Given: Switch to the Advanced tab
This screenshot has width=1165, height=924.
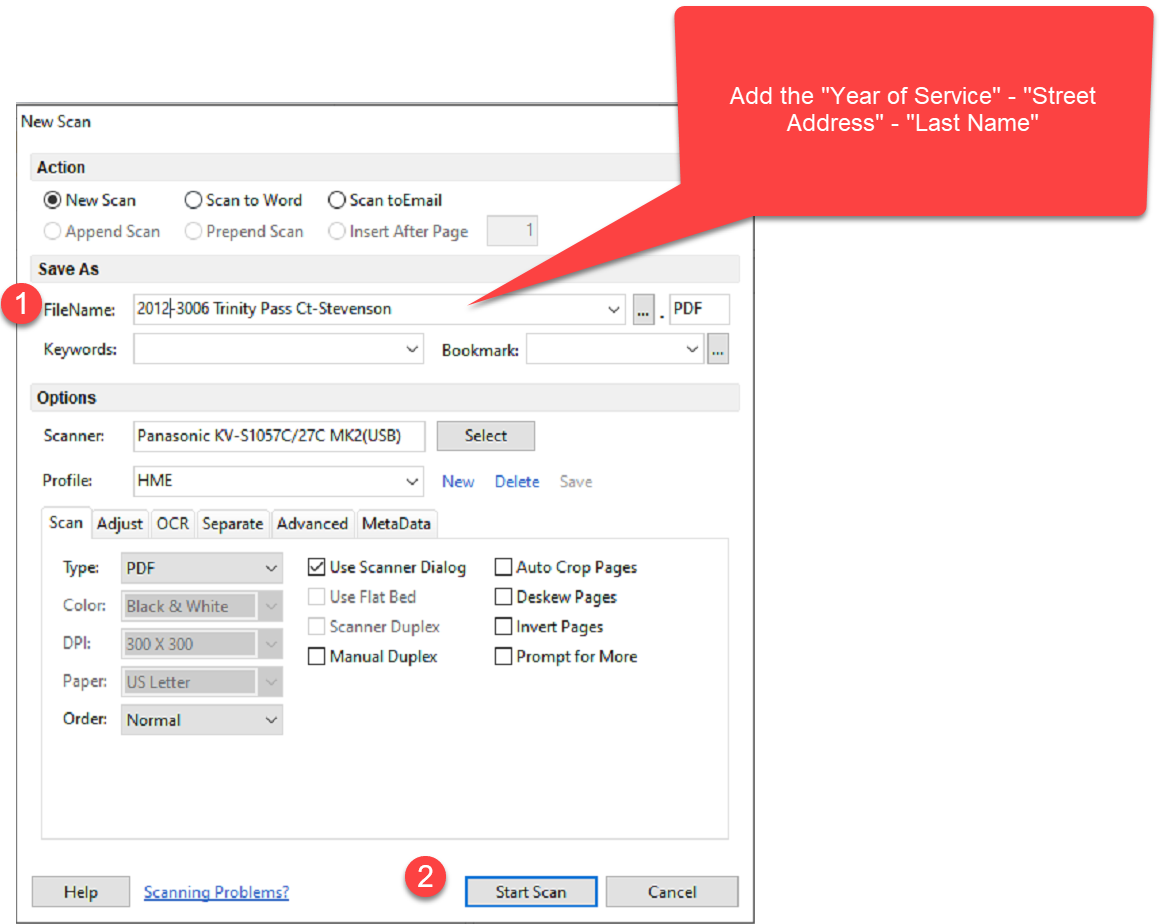Looking at the screenshot, I should [312, 524].
